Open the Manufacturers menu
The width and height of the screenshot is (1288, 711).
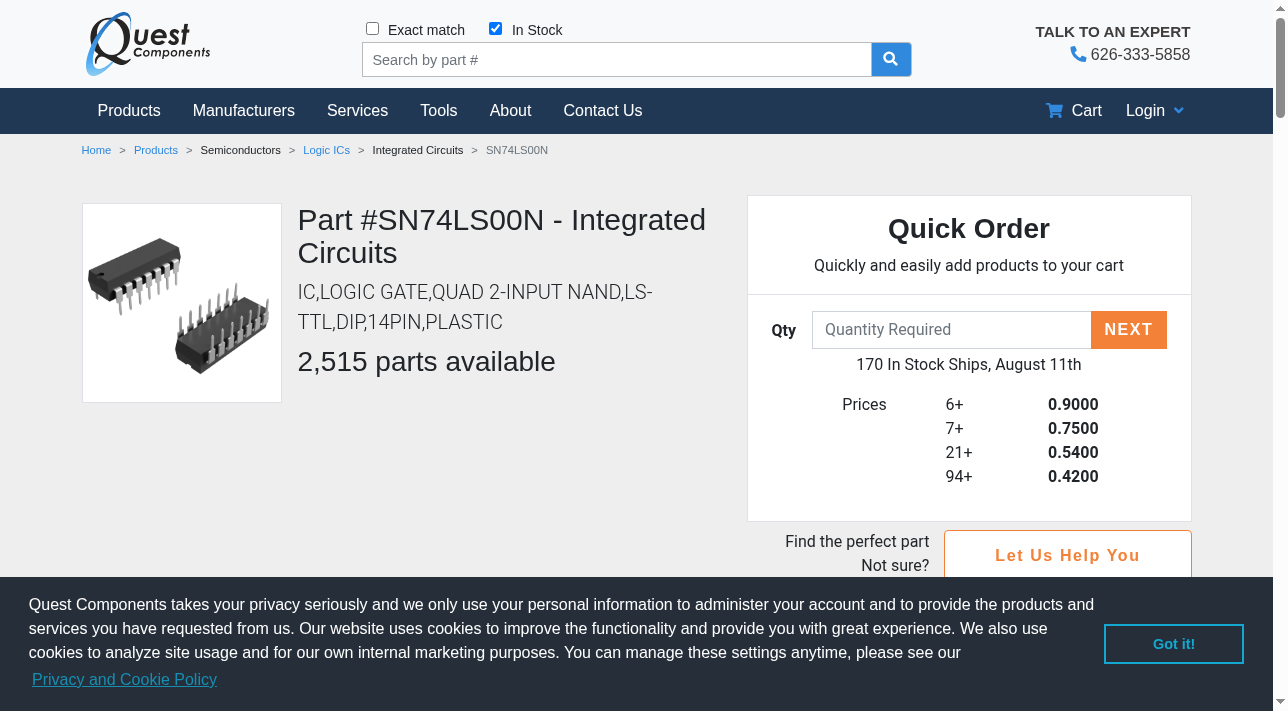[x=244, y=111]
